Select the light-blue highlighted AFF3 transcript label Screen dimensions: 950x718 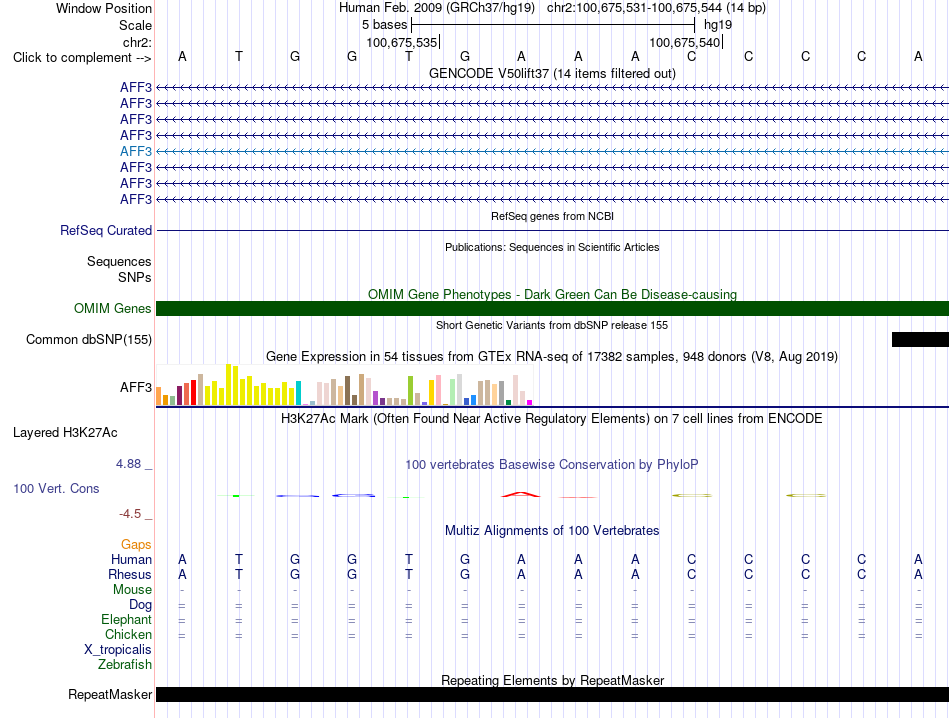coord(136,151)
